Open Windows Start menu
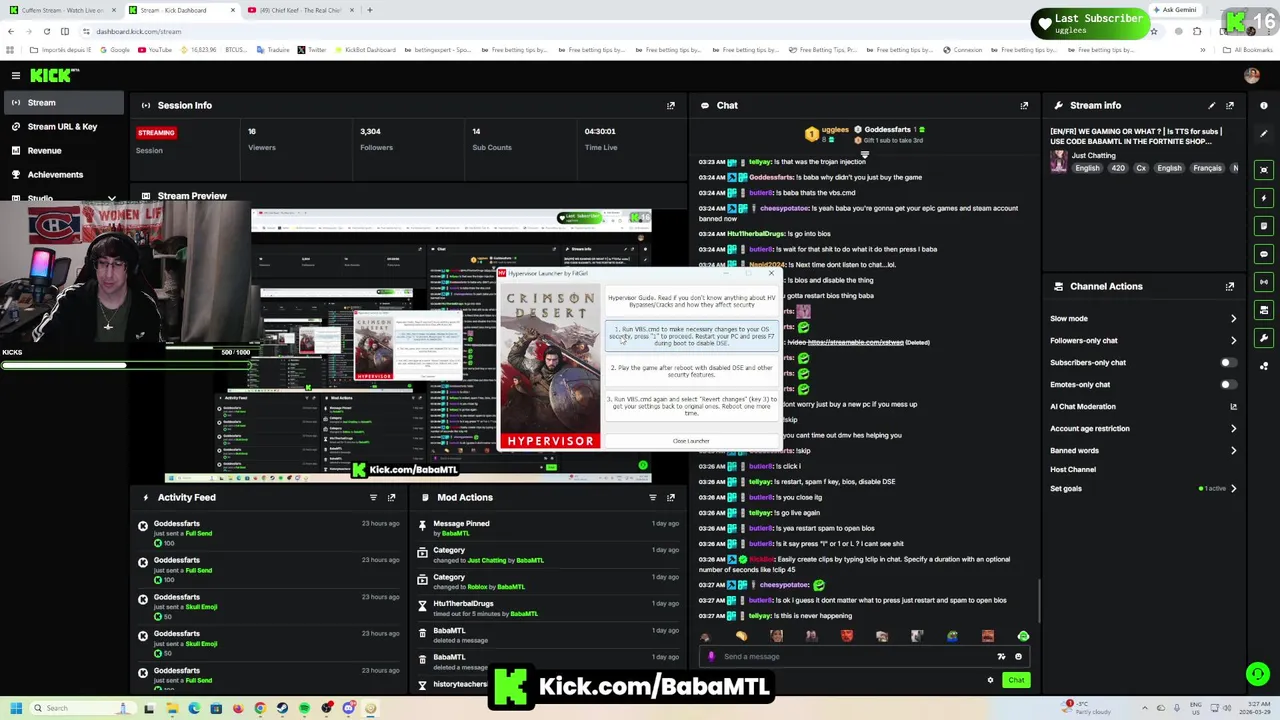This screenshot has width=1280, height=720. (15, 708)
